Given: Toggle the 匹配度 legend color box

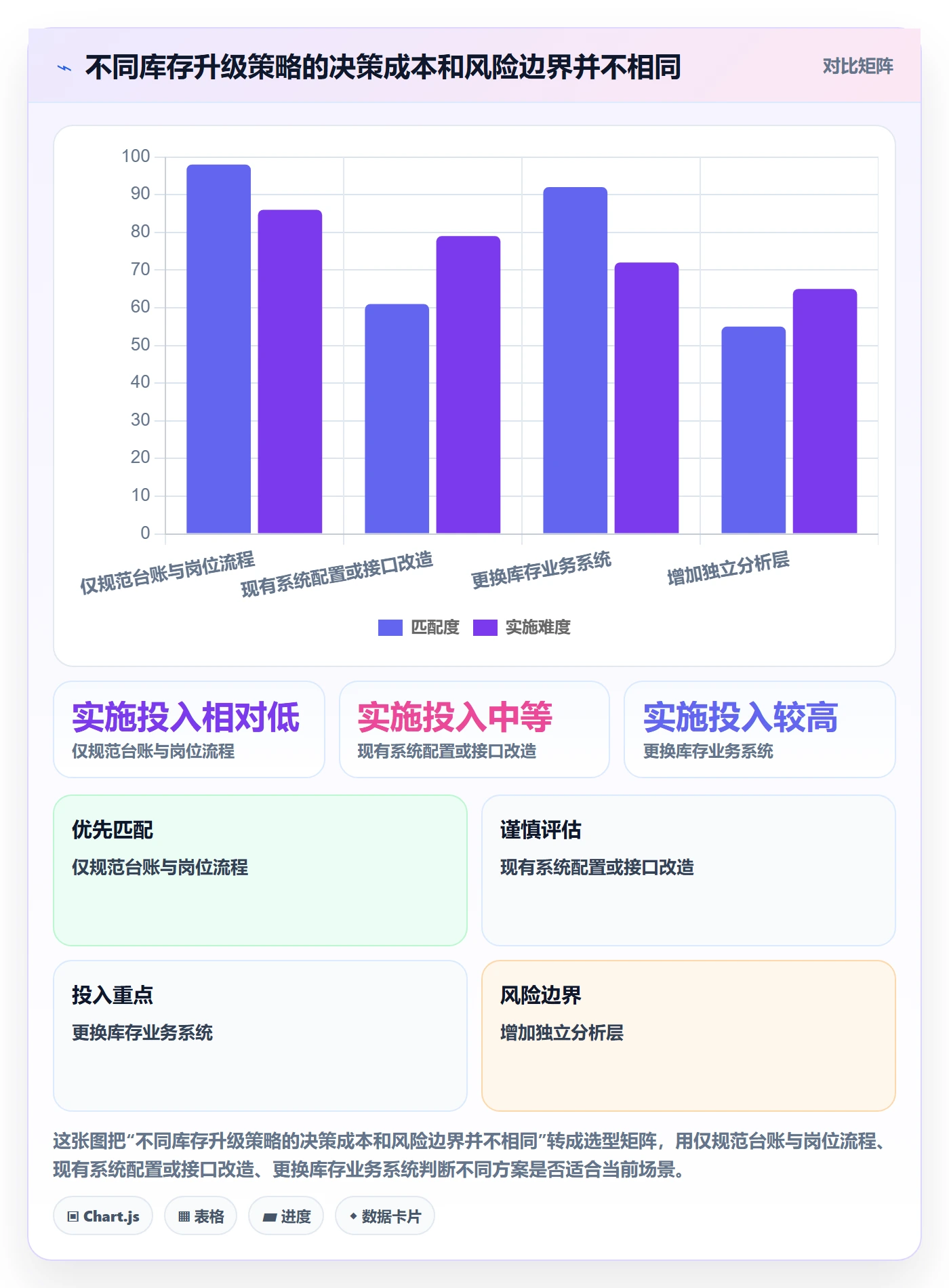Looking at the screenshot, I should (x=390, y=628).
